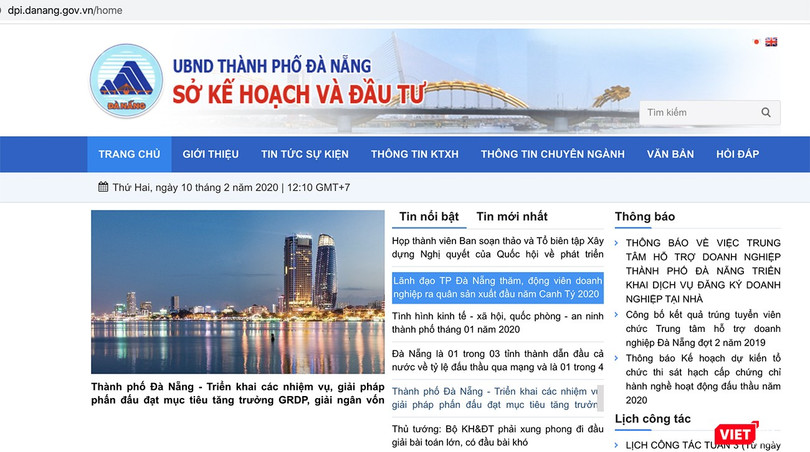Open notice Kế hoạch thi sát hạch đấu thầu 2020

(703, 379)
